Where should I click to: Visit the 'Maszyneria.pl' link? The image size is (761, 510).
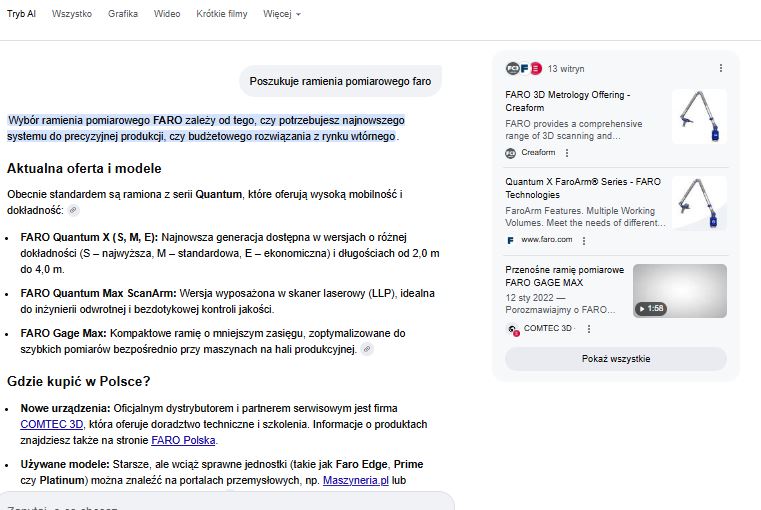pyautogui.click(x=357, y=481)
